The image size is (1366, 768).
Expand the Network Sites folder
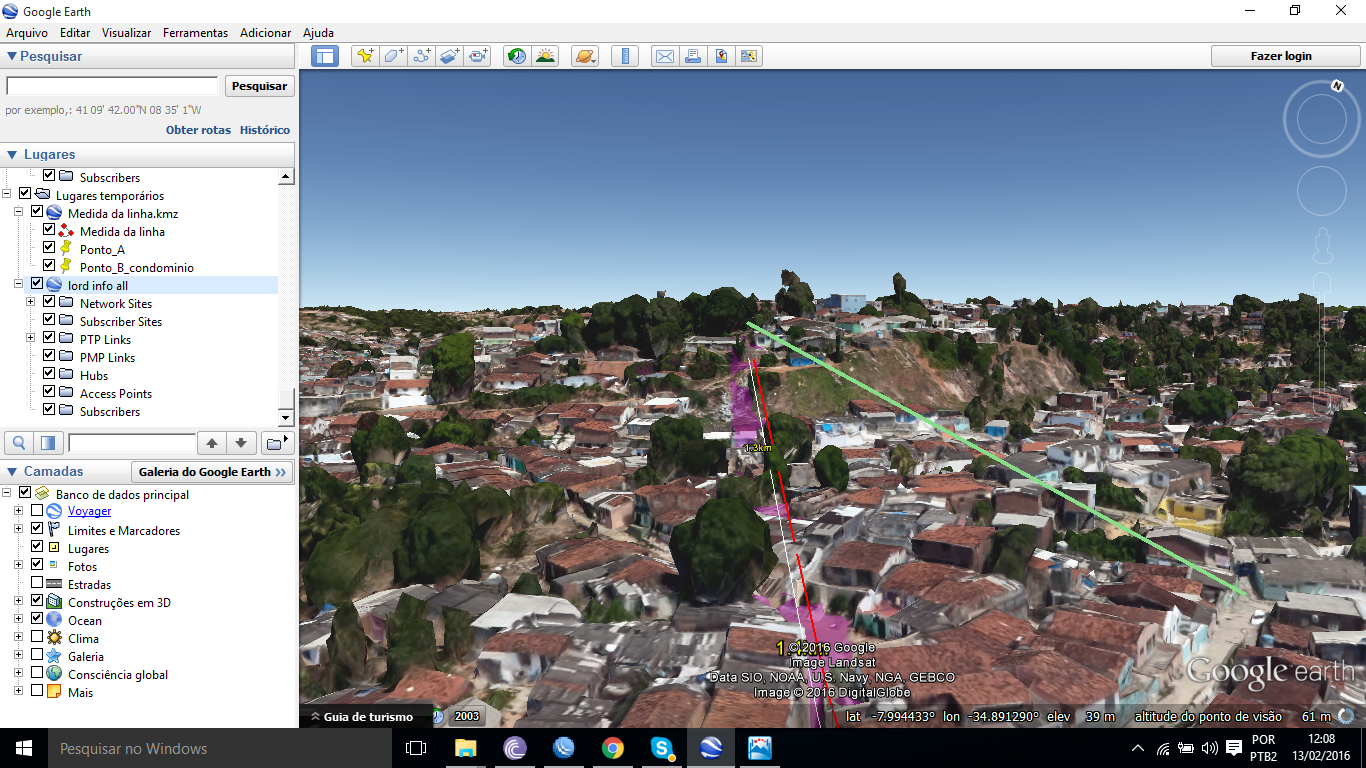tap(31, 302)
